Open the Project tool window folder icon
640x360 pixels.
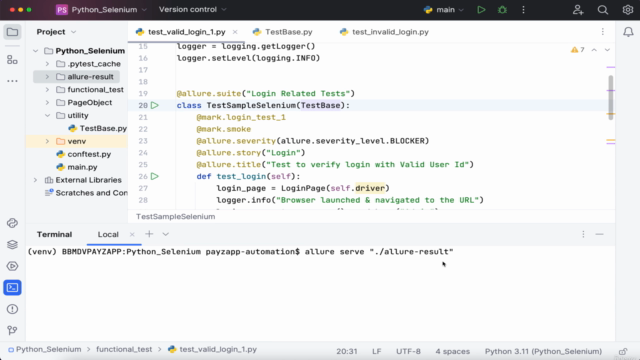coord(12,32)
